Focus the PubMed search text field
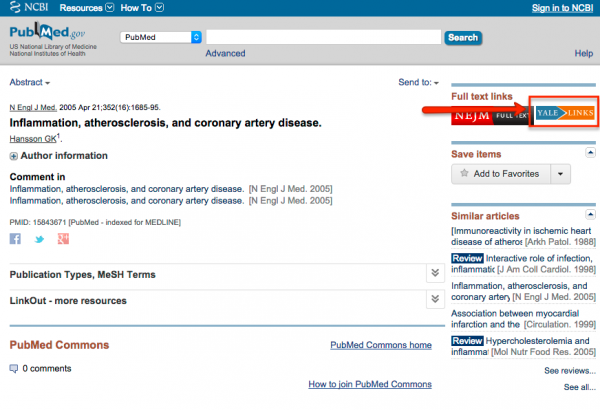This screenshot has width=600, height=410. click(x=324, y=37)
